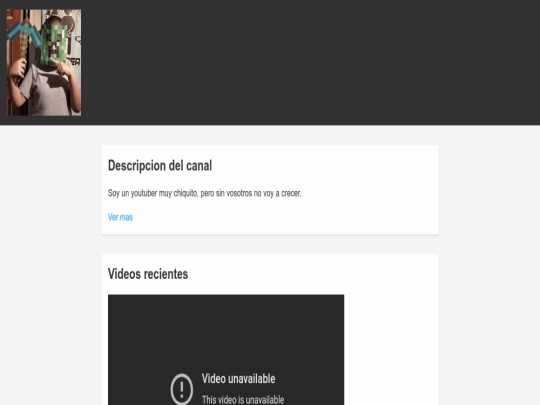Select the 'Videos recientes' heading
The height and width of the screenshot is (405, 540).
(148, 274)
